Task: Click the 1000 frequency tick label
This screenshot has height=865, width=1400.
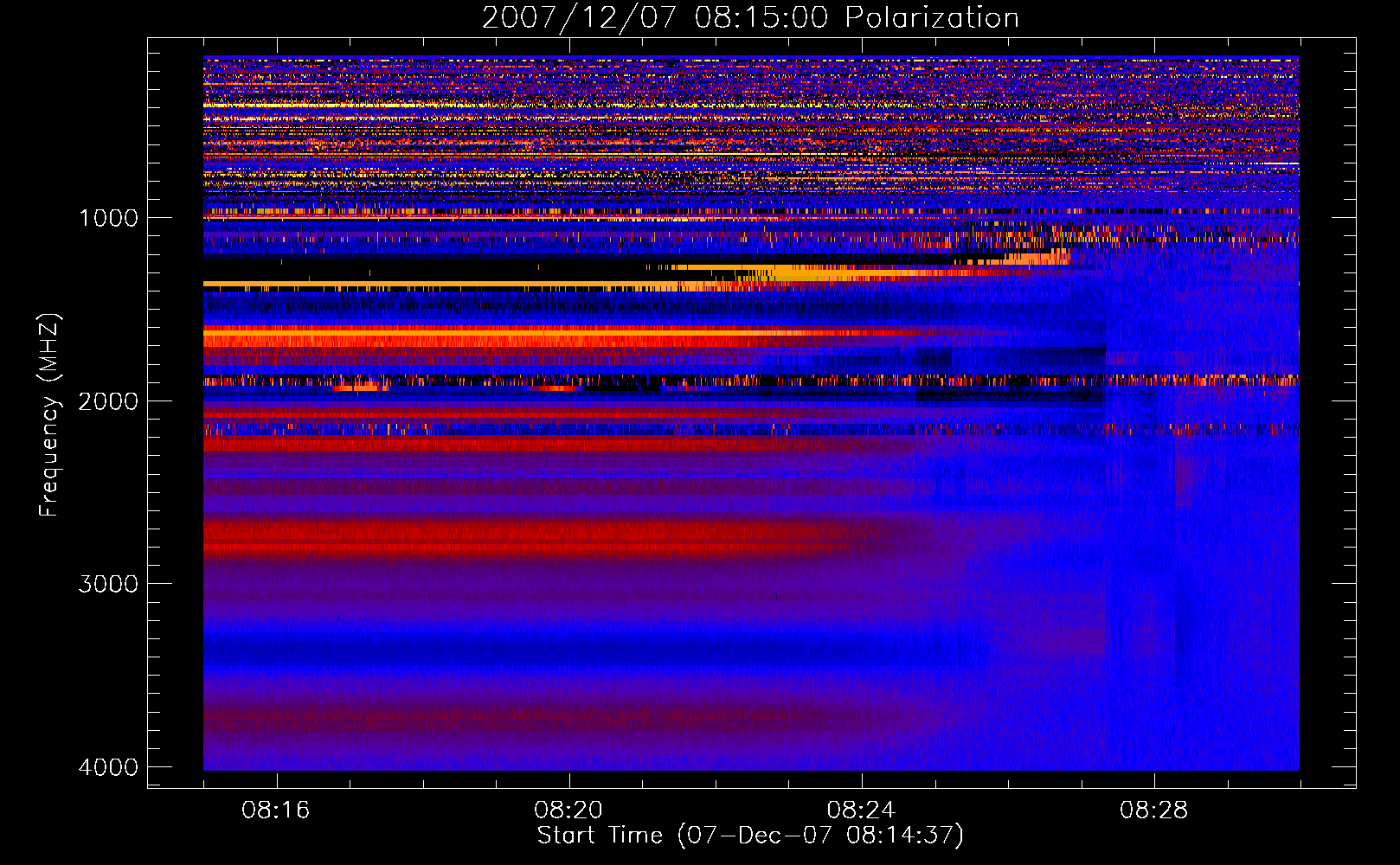Action: (x=108, y=218)
